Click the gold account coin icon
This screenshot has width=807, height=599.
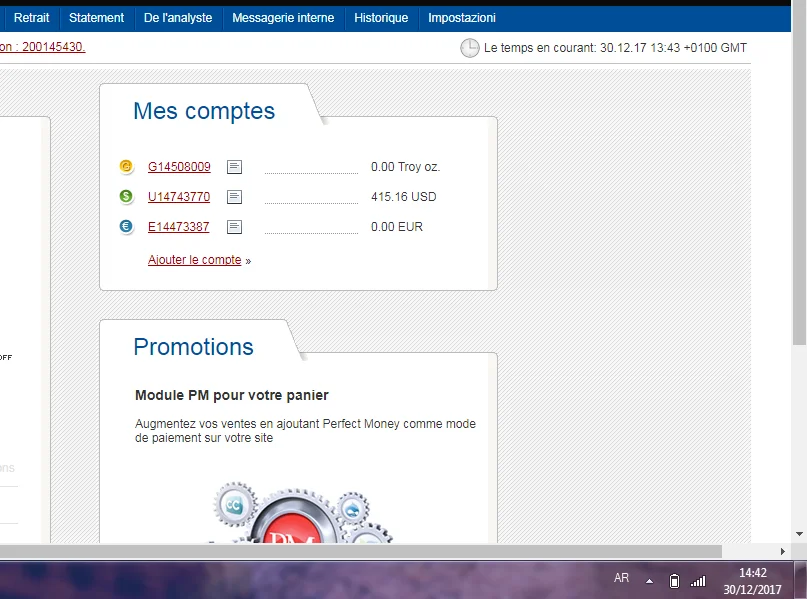coord(126,167)
